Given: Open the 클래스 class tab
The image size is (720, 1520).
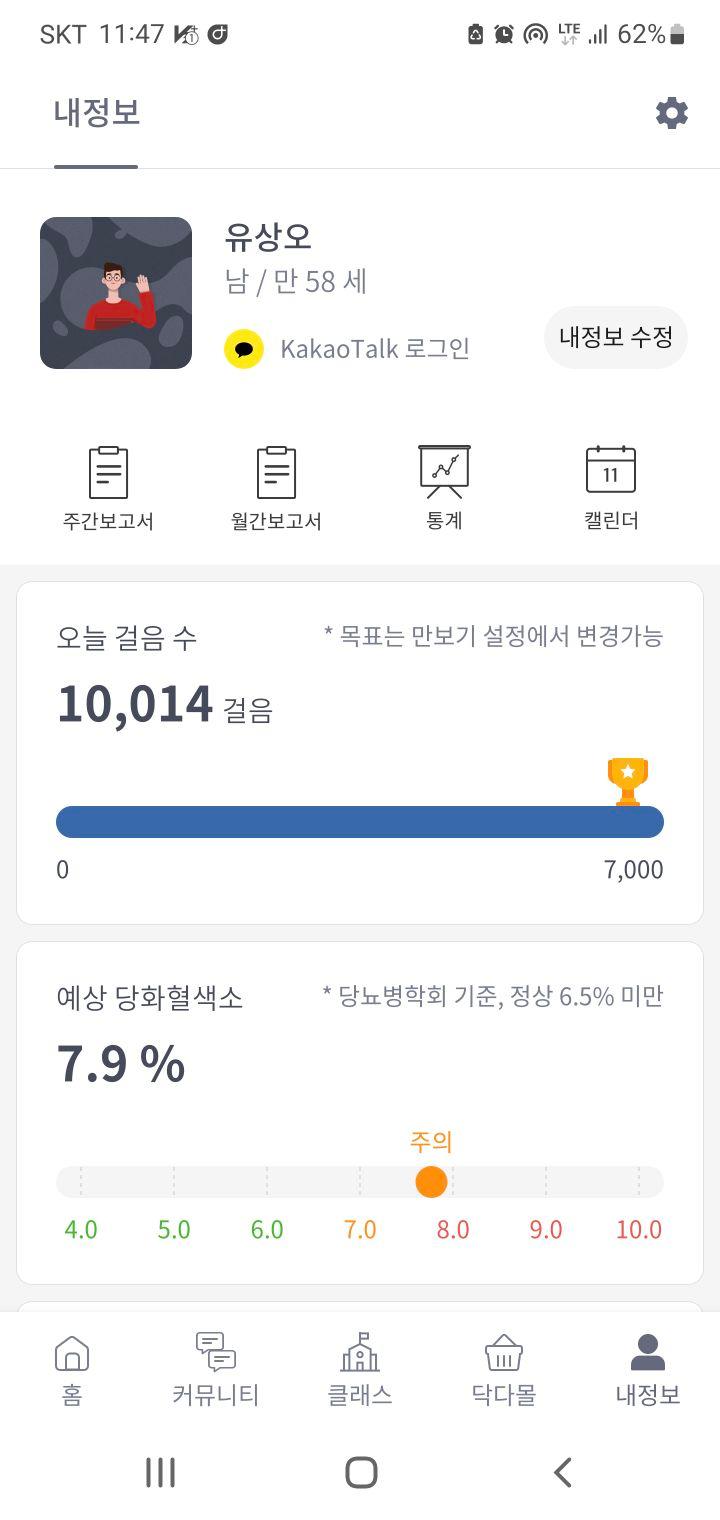Looking at the screenshot, I should tap(360, 1370).
